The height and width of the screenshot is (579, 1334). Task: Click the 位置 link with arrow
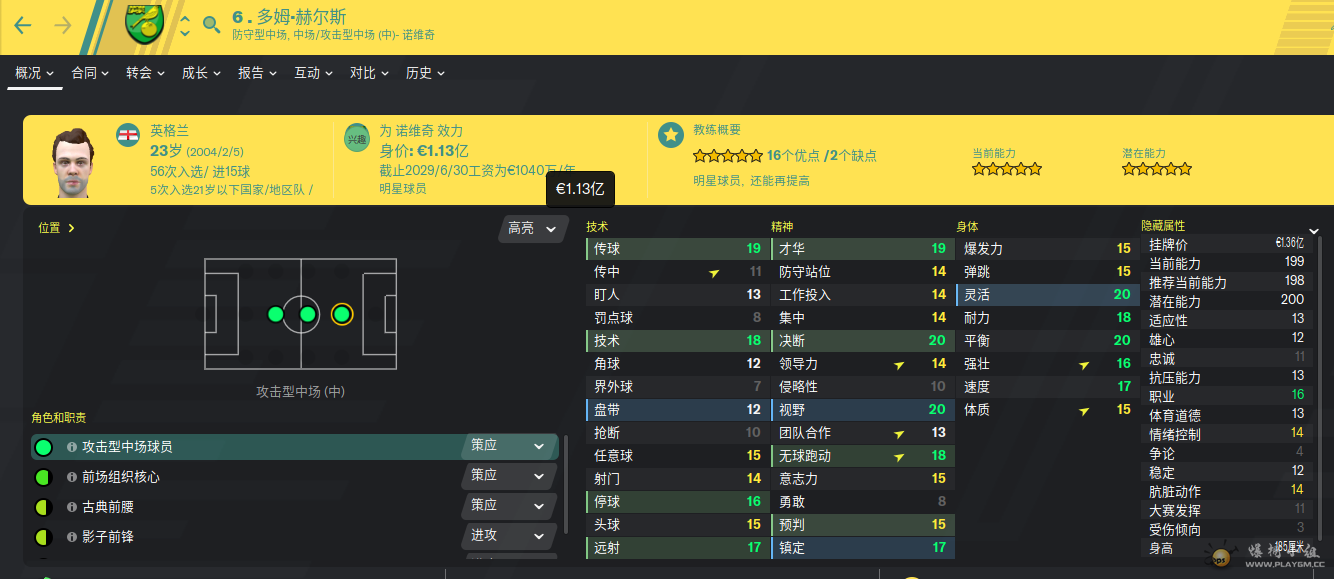coord(57,228)
